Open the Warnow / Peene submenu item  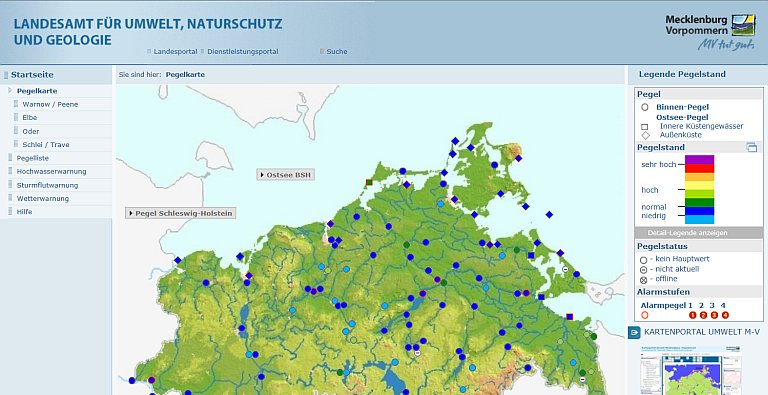(x=50, y=104)
